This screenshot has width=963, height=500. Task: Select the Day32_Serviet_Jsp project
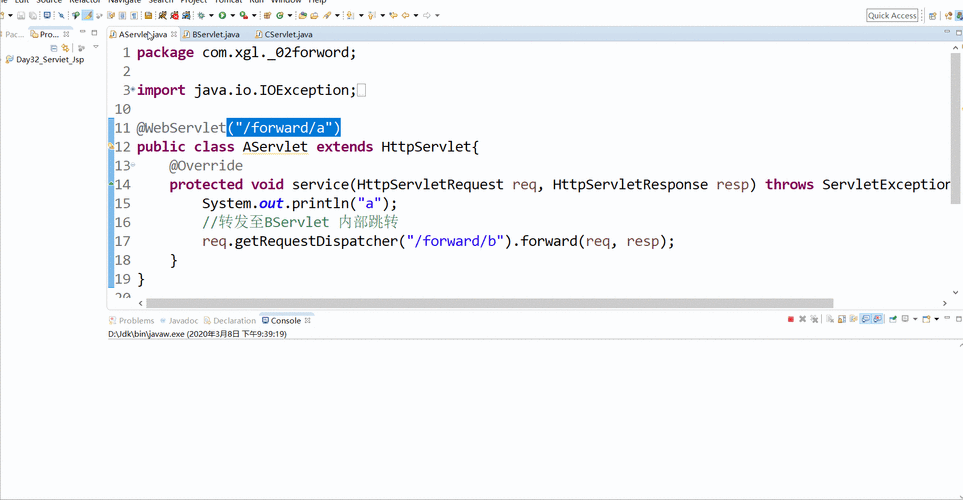(44, 60)
